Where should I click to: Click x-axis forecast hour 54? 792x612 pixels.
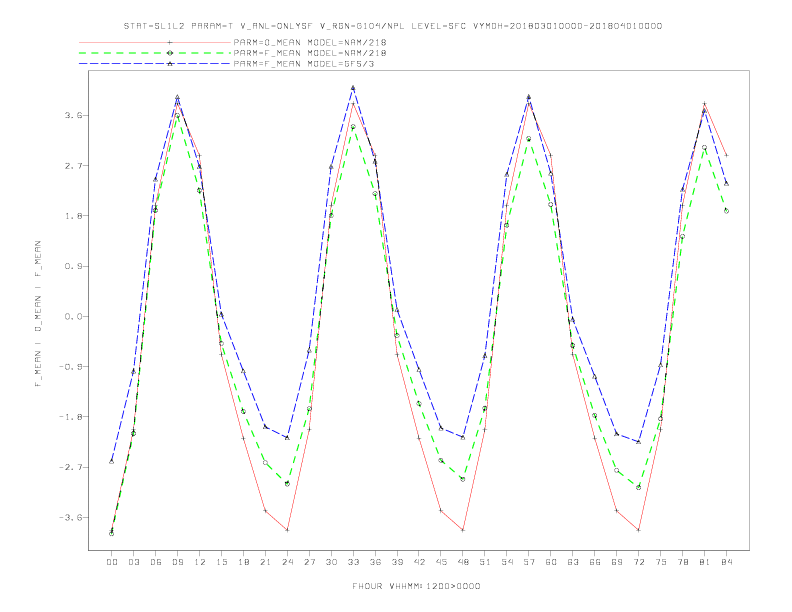coord(507,562)
